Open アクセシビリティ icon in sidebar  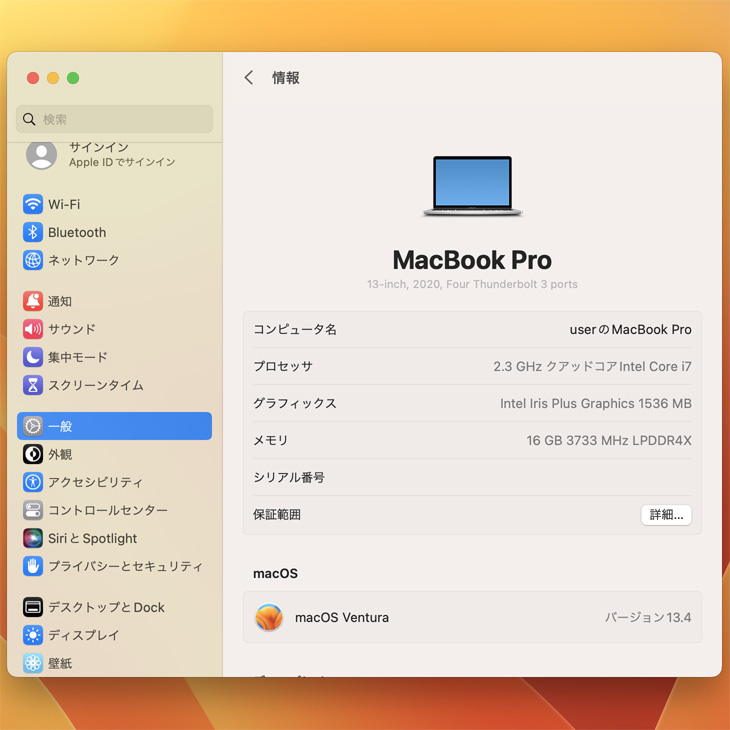pos(33,482)
